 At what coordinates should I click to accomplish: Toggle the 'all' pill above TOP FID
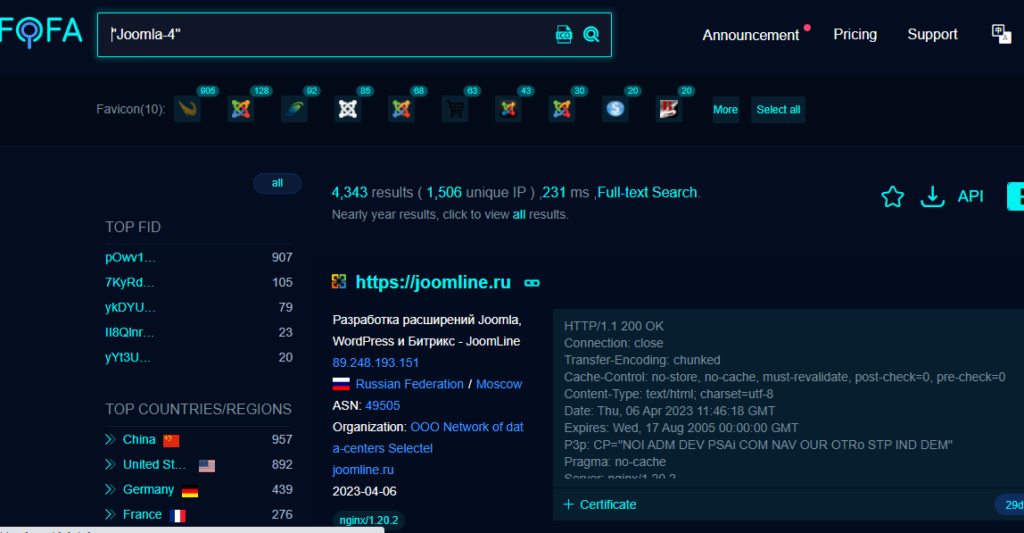tap(277, 183)
